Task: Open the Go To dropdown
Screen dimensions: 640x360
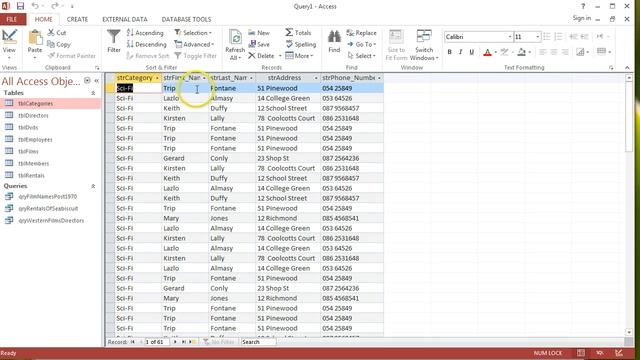Action: coord(362,44)
